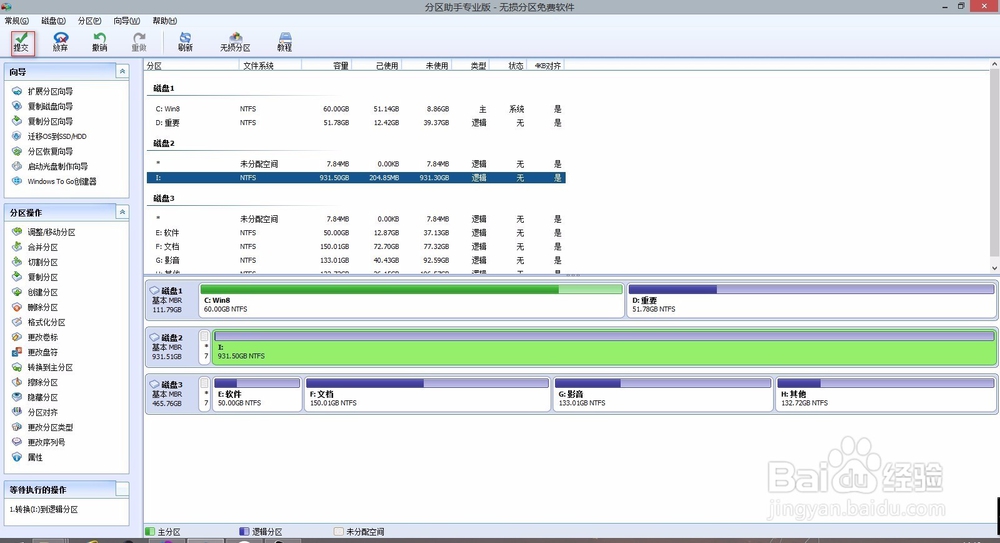Viewport: 1000px width, 543px height.
Task: Click the 放弃 (discard) toolbar icon
Action: (x=61, y=42)
